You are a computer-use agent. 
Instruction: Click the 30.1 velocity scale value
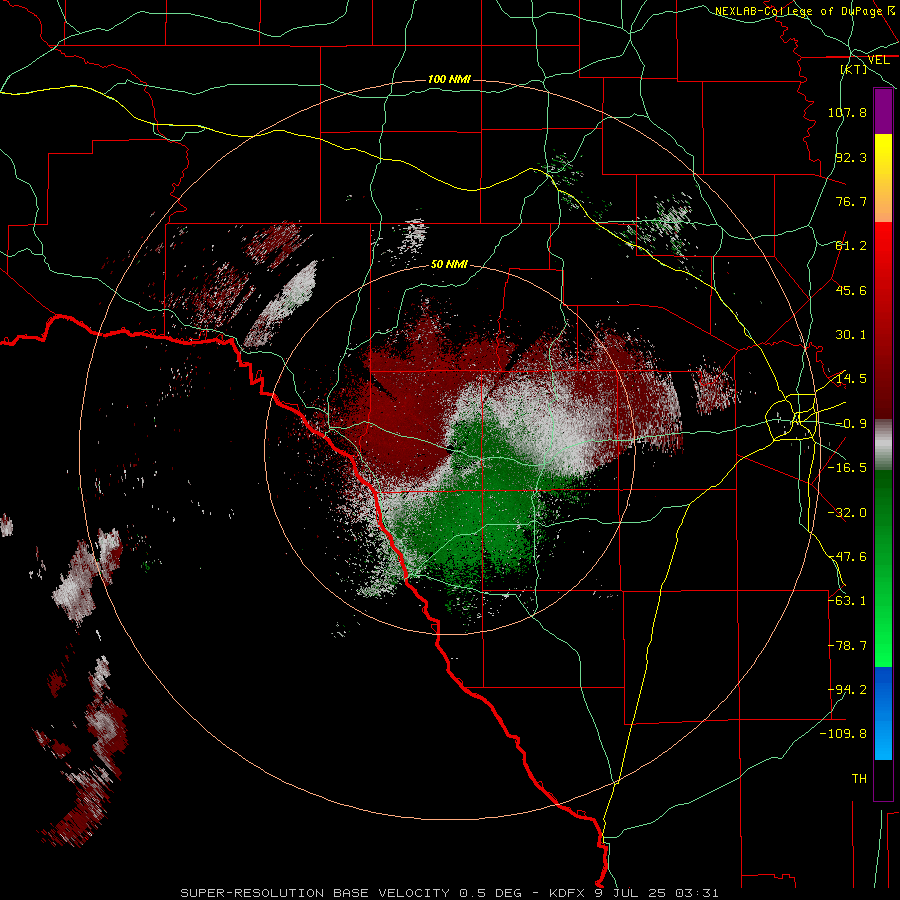pyautogui.click(x=851, y=335)
